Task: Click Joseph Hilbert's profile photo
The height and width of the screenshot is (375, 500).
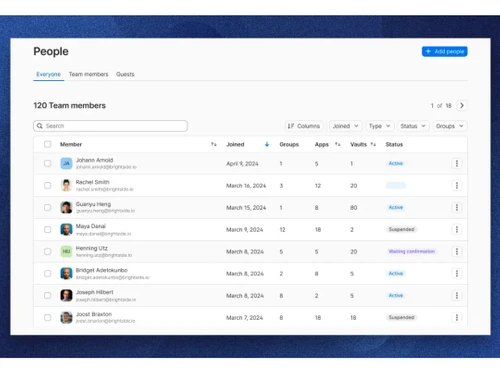Action: (66, 295)
